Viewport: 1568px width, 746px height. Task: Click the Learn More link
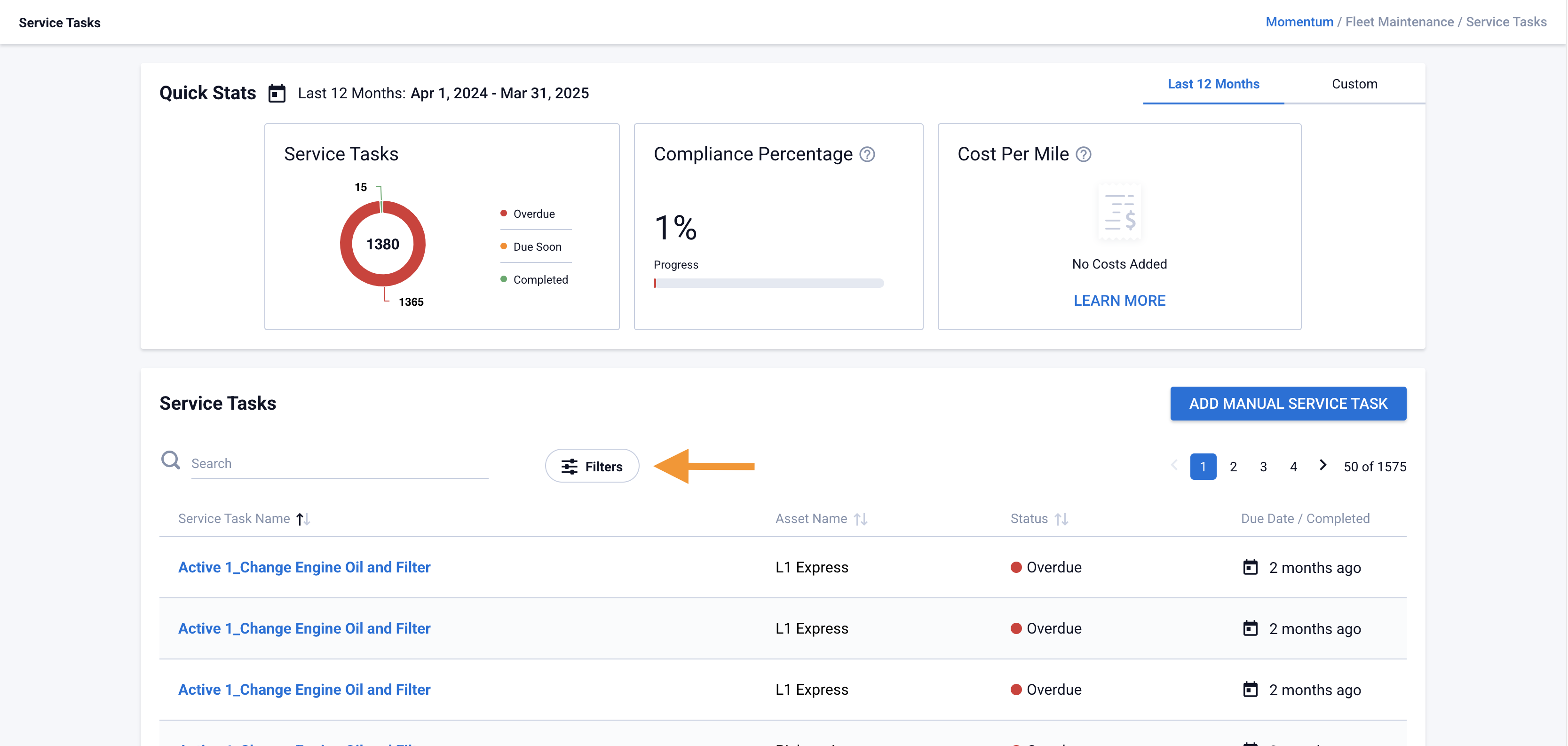[1119, 300]
